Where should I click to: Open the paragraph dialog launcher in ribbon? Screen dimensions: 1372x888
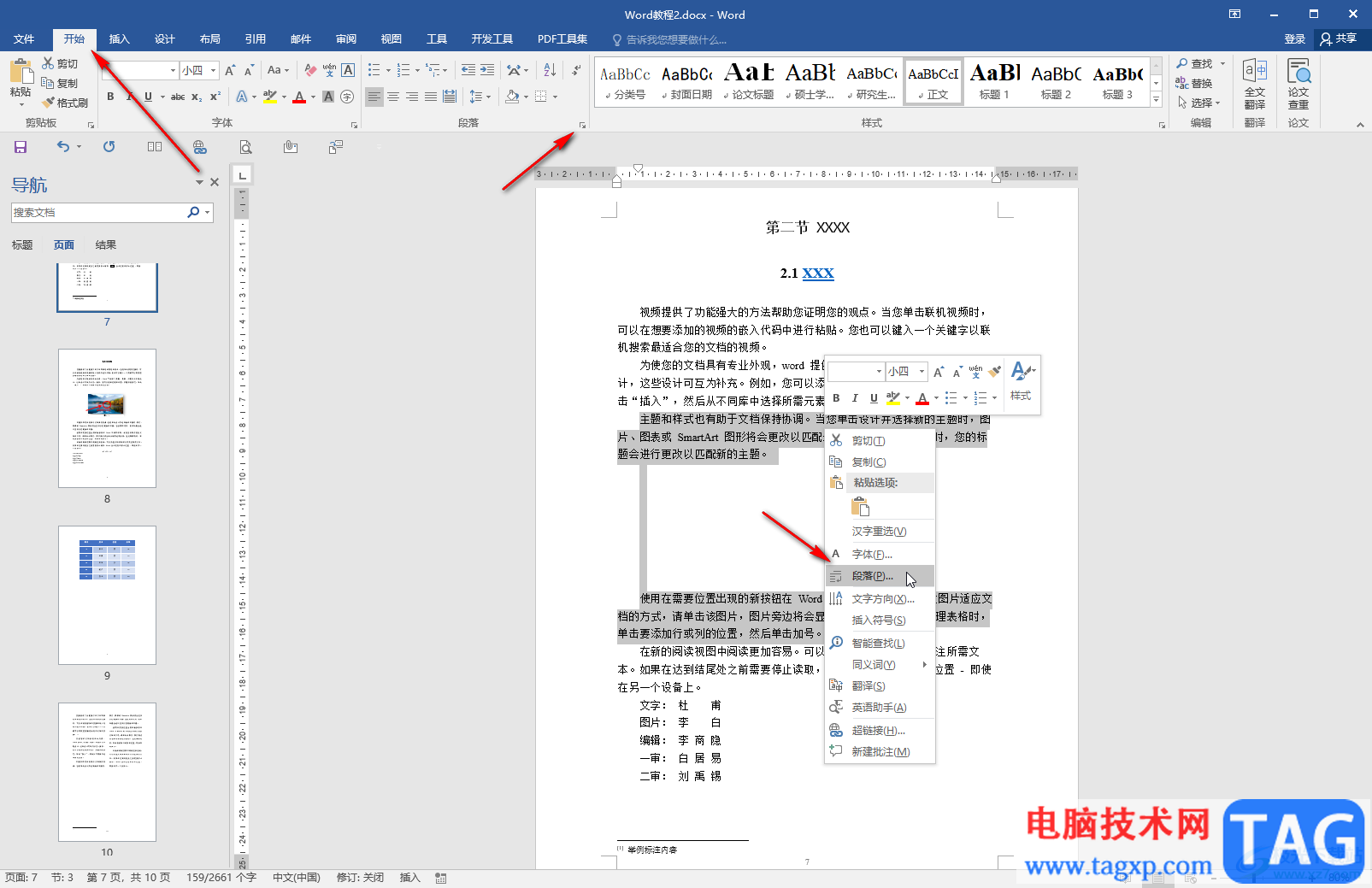coord(583,125)
